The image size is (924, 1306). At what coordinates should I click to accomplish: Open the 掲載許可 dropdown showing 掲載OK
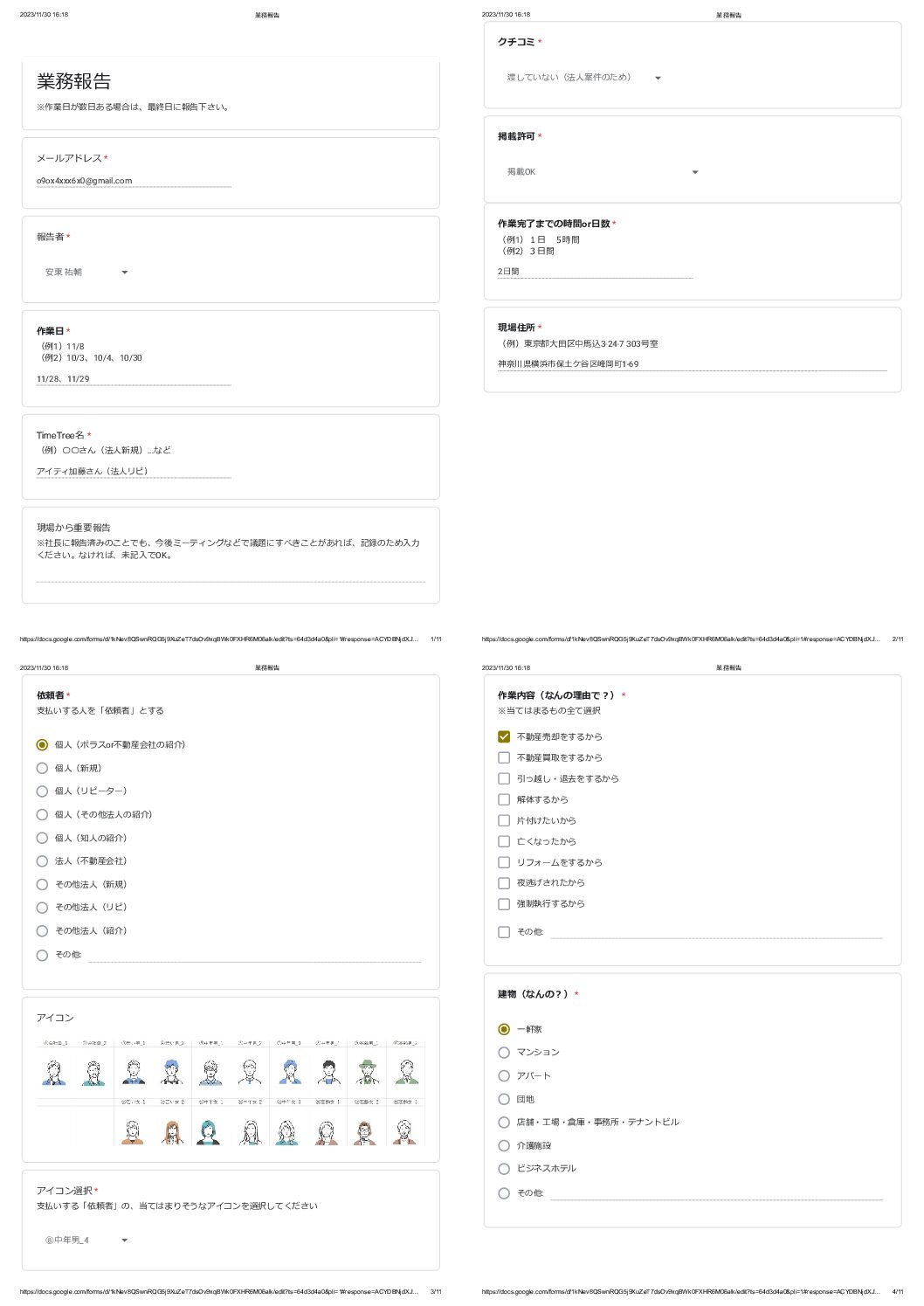pos(603,172)
